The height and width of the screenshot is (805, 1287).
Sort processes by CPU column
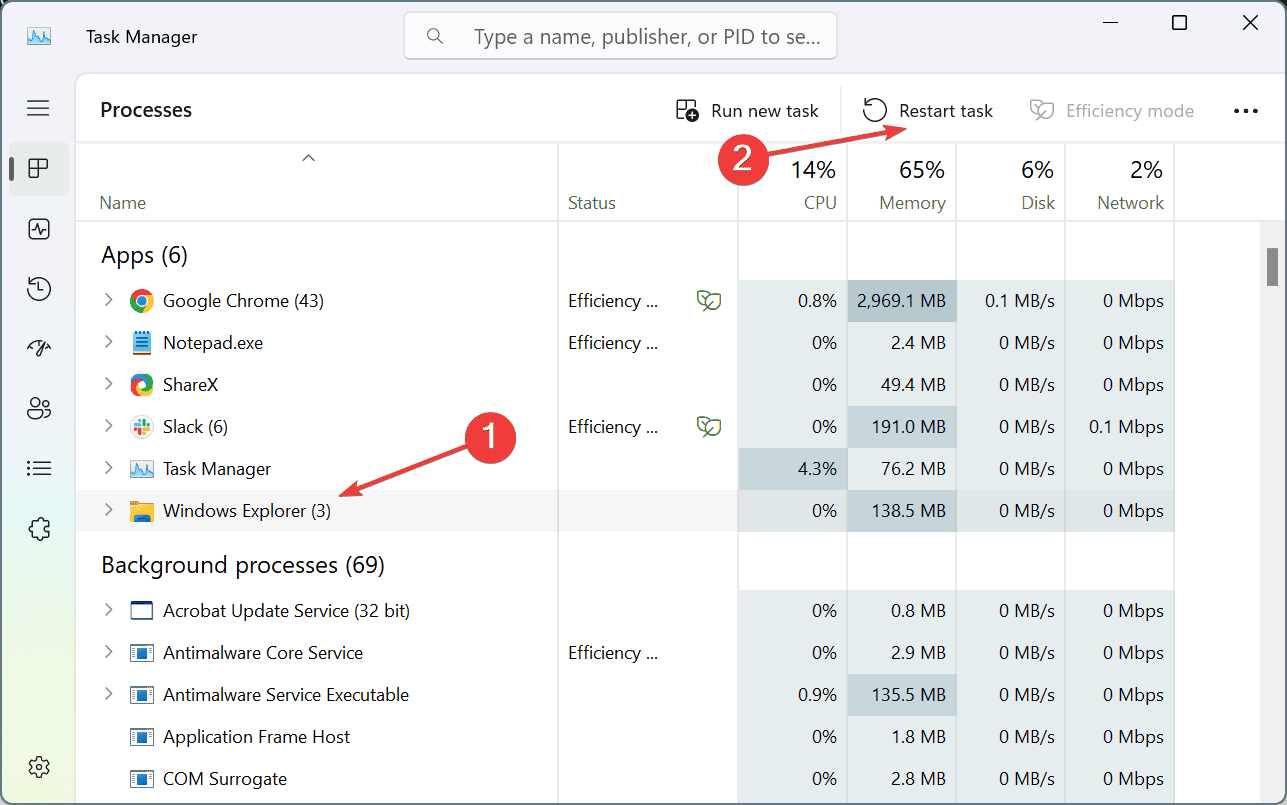793,182
